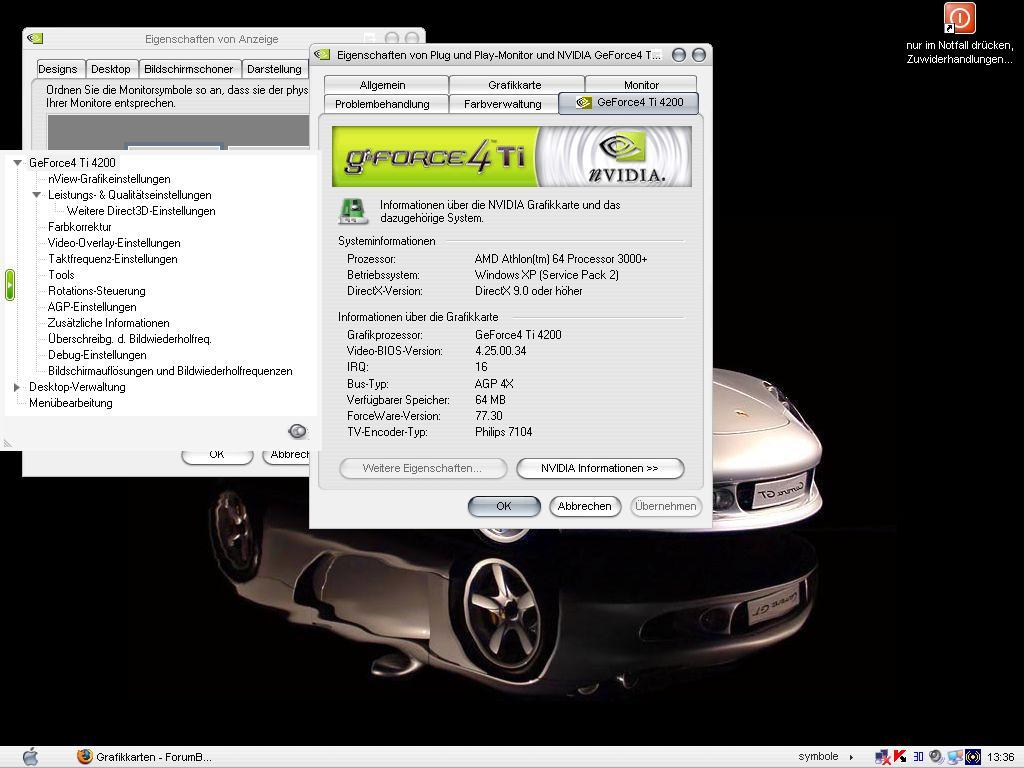1024x768 pixels.
Task: Switch to the Grafikkarte tab
Action: tap(515, 85)
